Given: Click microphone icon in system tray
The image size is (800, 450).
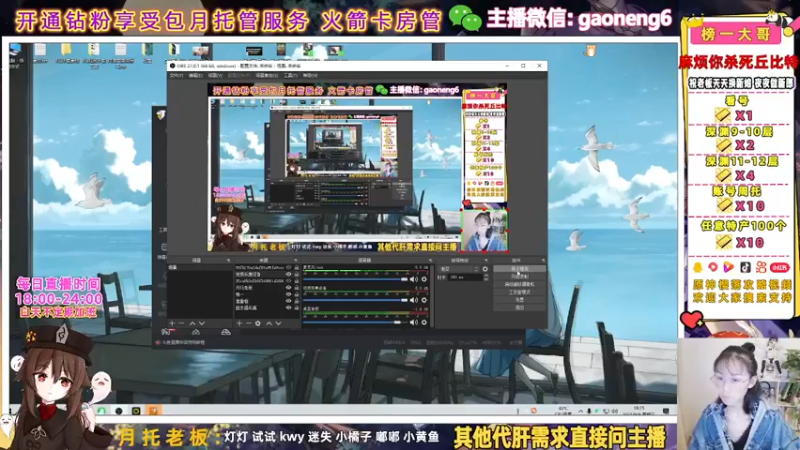Looking at the screenshot, I should click(x=589, y=411).
